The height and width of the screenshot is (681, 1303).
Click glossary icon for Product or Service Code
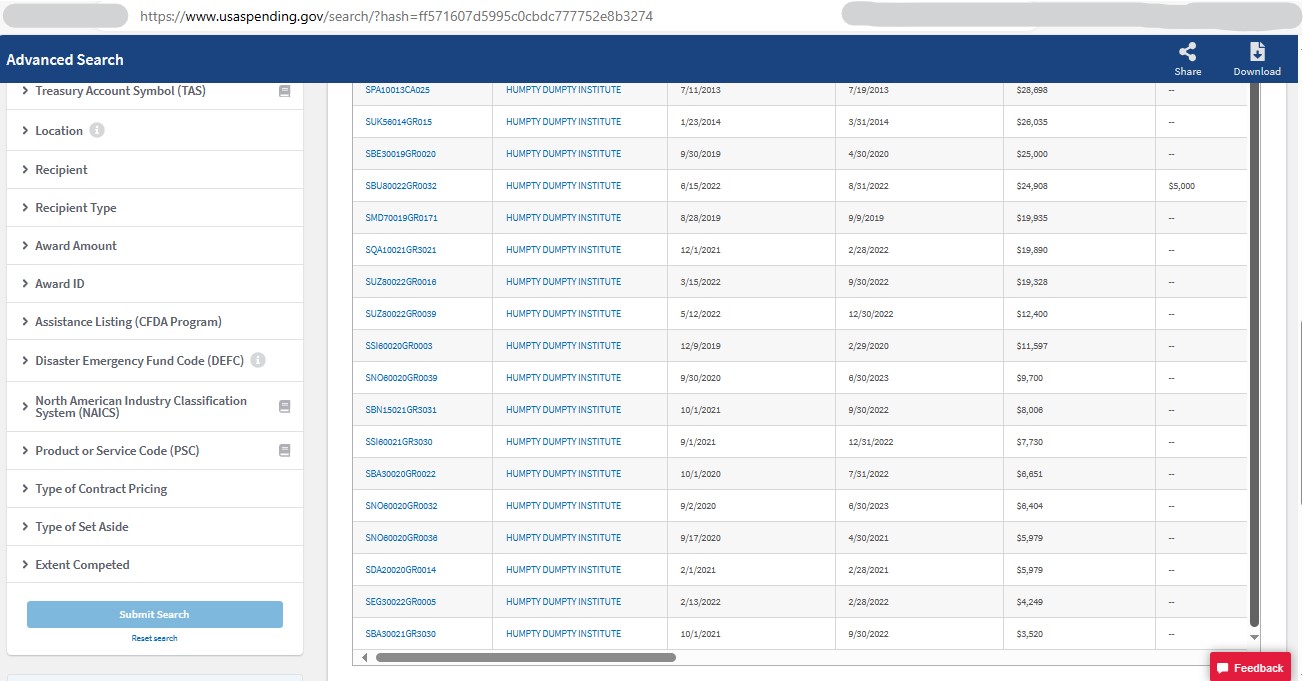[x=284, y=451]
